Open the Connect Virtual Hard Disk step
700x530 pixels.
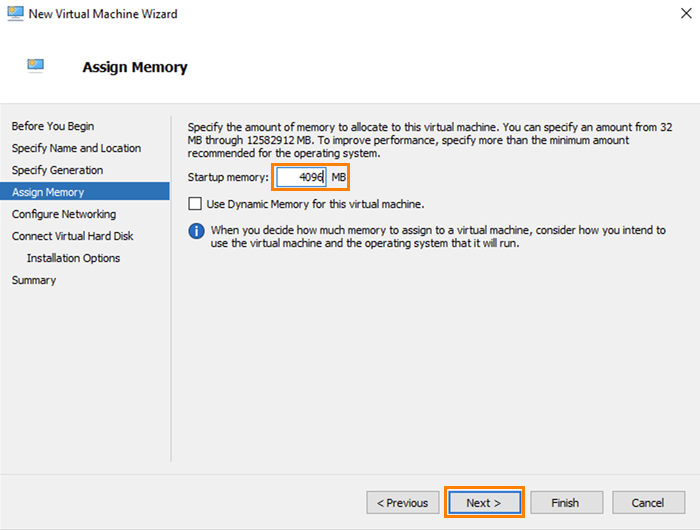(72, 236)
